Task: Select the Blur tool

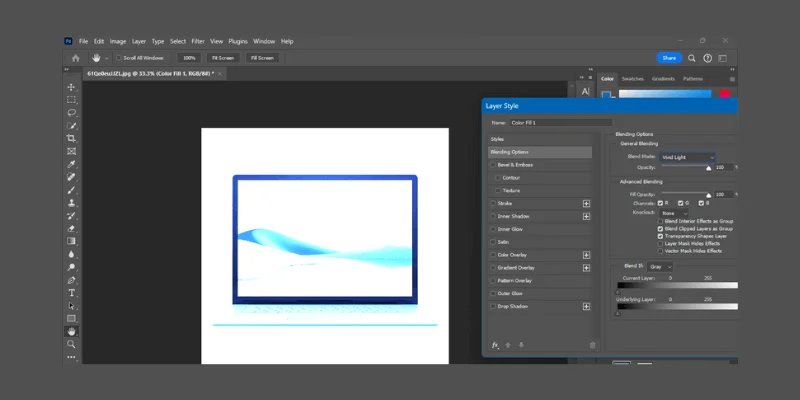Action: [71, 254]
